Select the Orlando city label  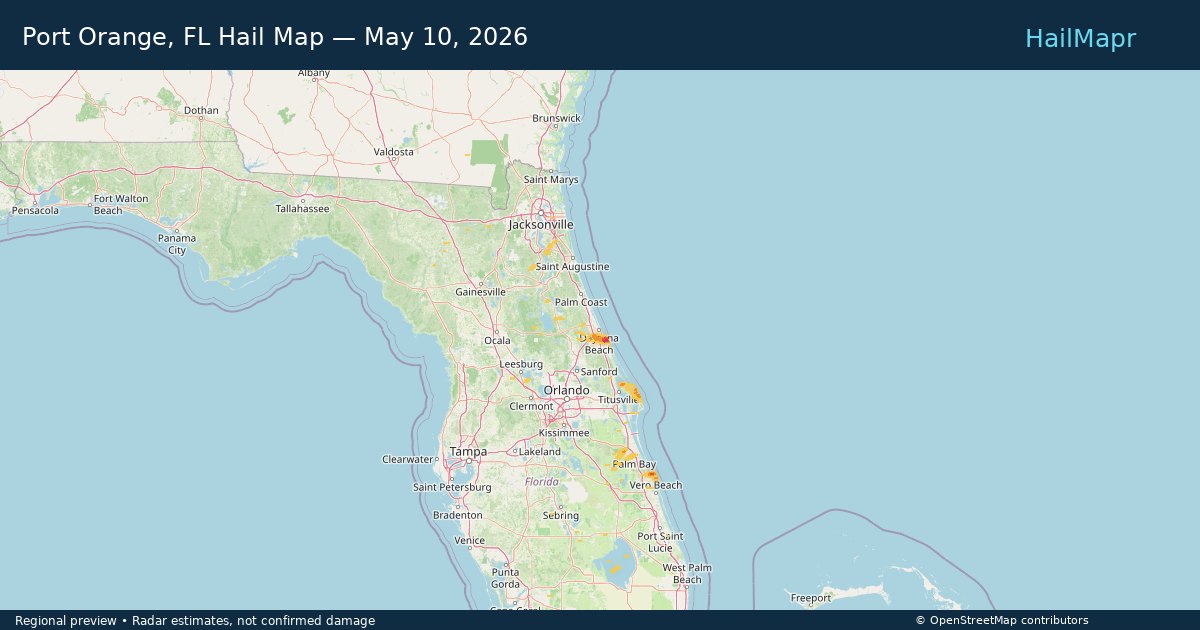[x=566, y=390]
